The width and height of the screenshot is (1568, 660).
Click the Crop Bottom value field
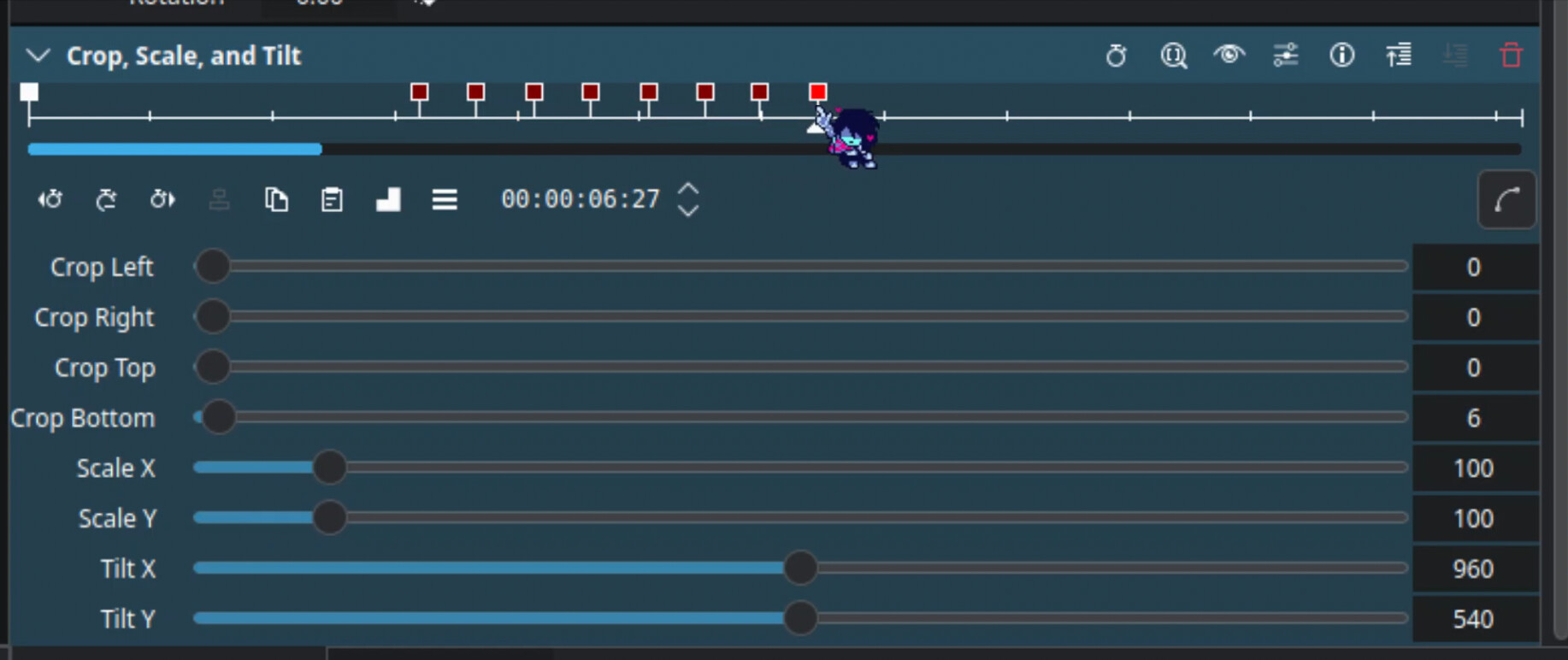[x=1474, y=418]
